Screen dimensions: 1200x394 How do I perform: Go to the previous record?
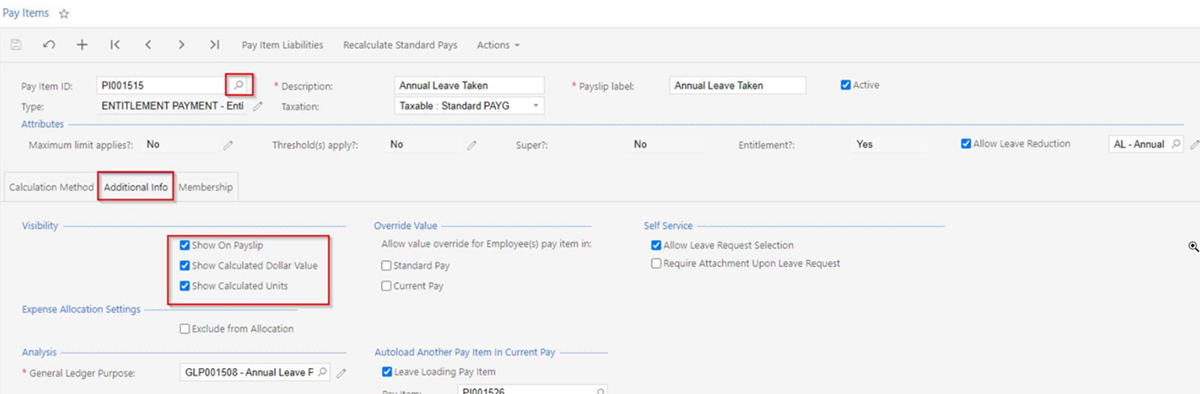pyautogui.click(x=148, y=45)
